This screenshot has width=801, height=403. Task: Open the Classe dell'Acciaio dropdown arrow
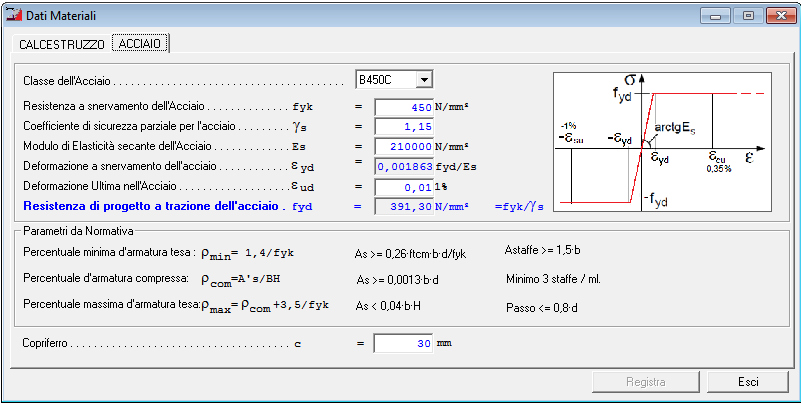(424, 80)
